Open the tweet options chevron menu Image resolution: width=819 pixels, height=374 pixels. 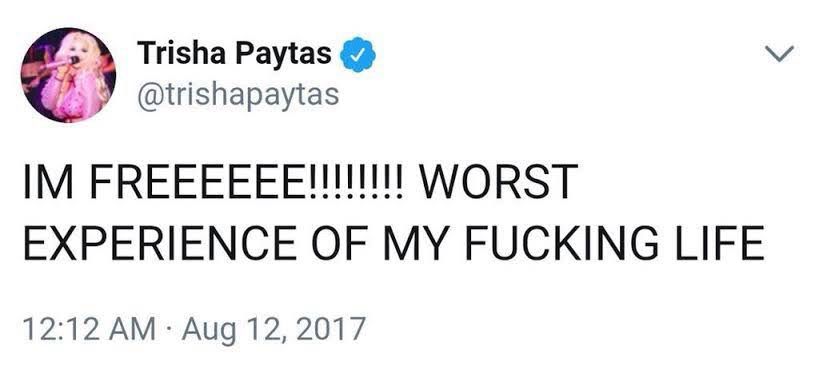[x=779, y=53]
